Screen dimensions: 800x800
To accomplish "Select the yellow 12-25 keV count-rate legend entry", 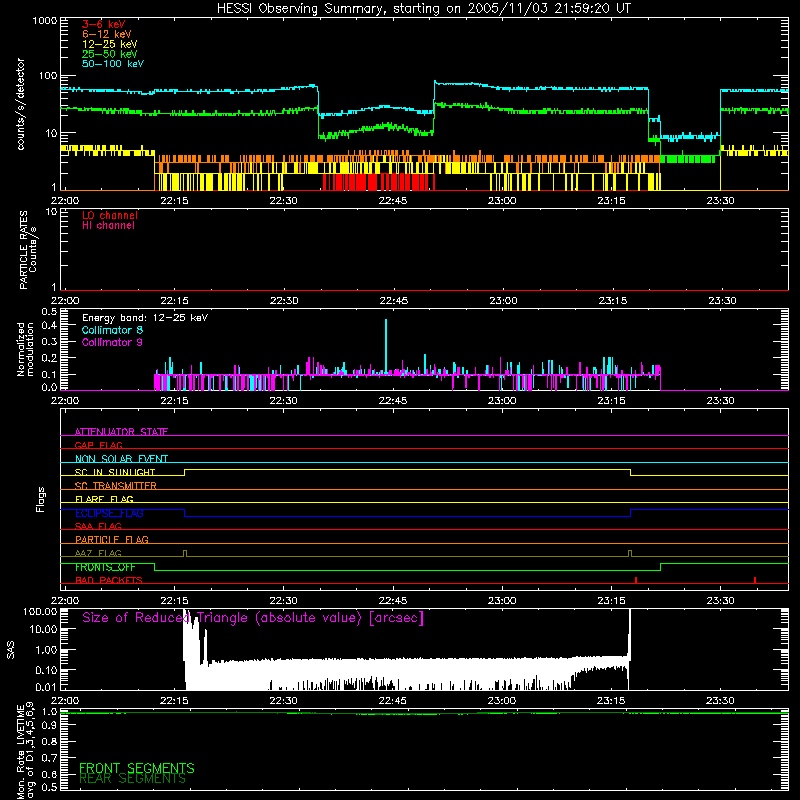I will (x=109, y=44).
